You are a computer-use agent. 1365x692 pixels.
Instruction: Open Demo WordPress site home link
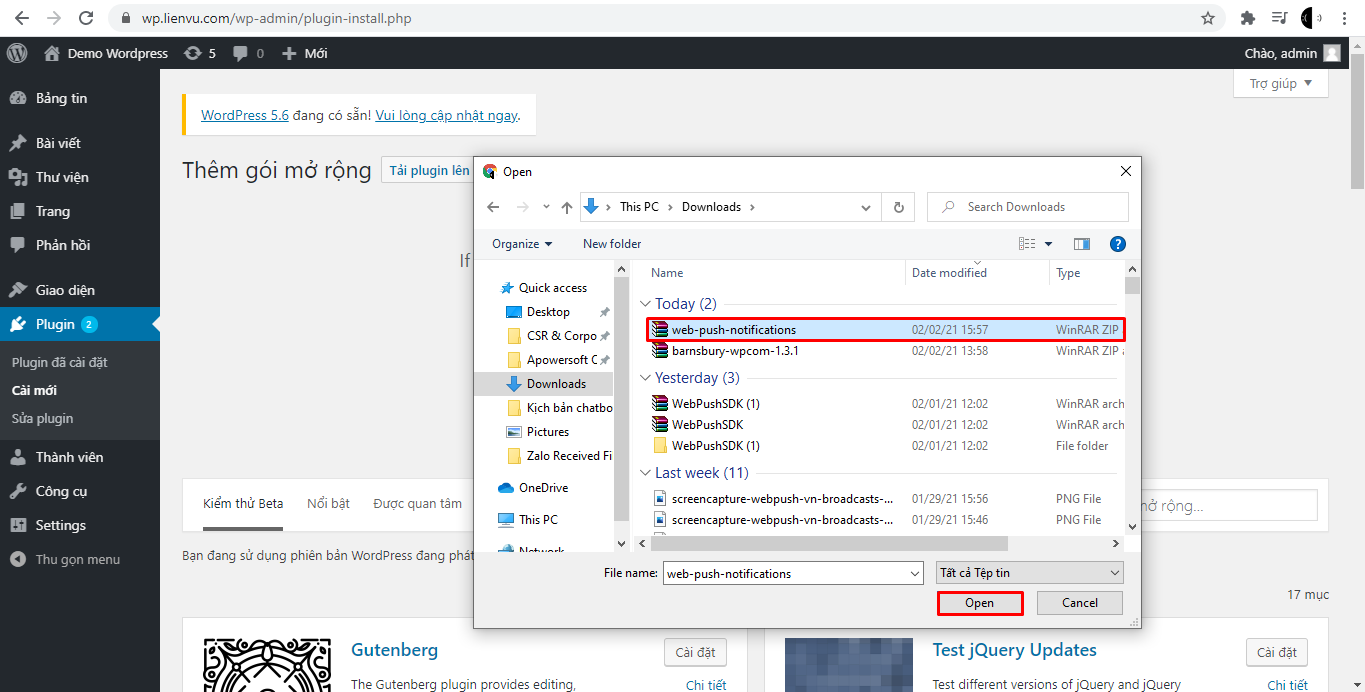106,53
